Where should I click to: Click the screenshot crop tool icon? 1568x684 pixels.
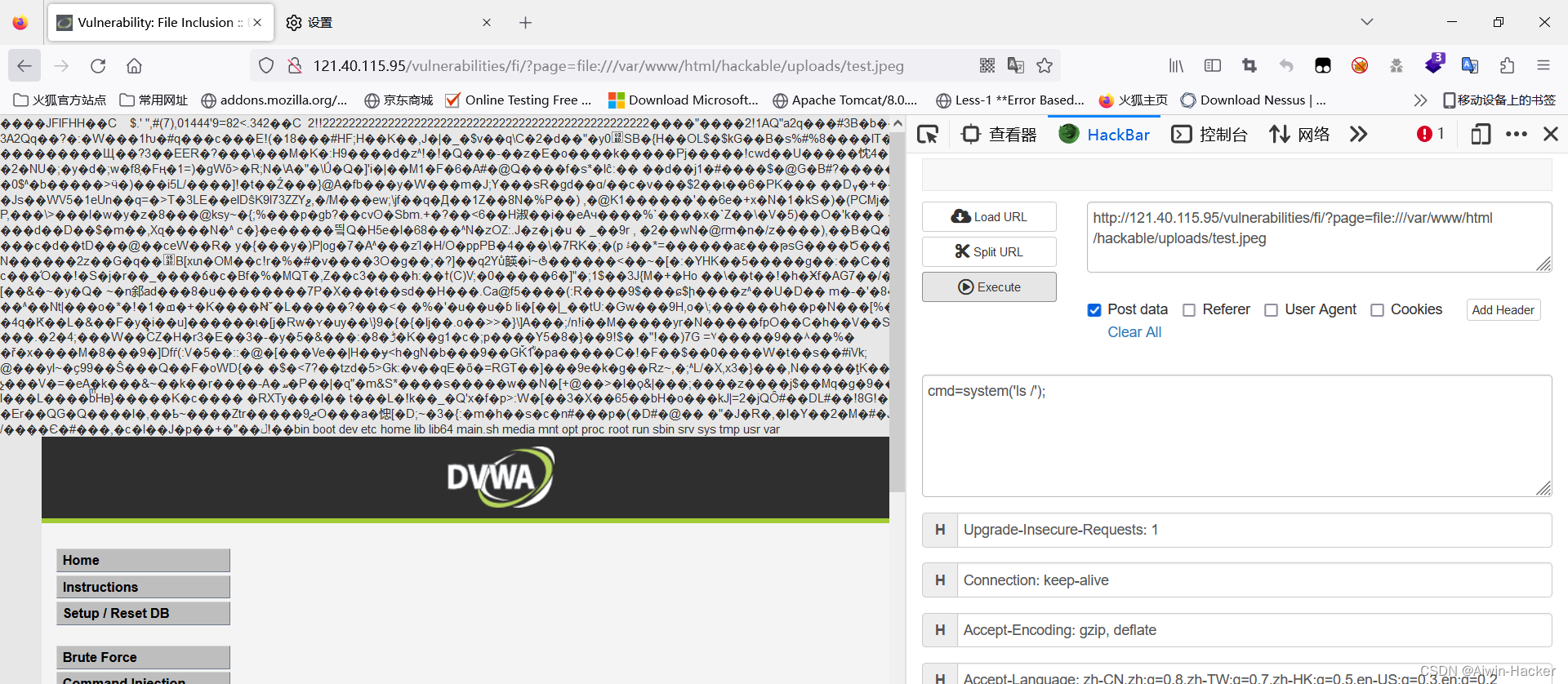1249,65
